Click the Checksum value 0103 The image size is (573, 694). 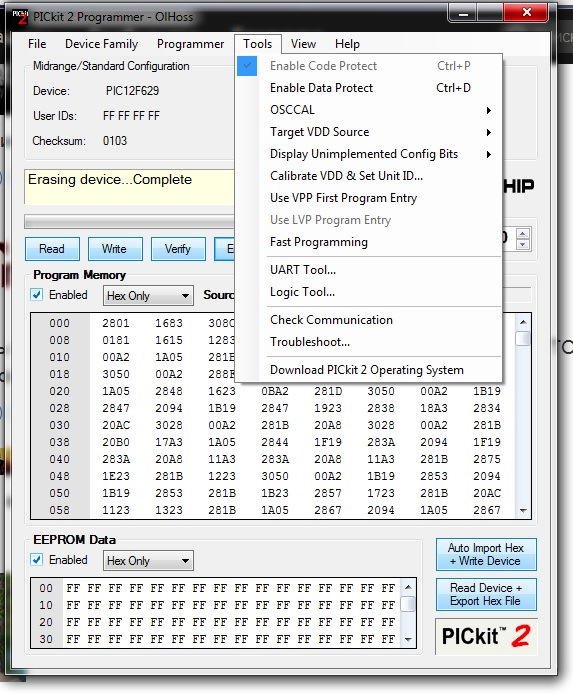pyautogui.click(x=115, y=141)
